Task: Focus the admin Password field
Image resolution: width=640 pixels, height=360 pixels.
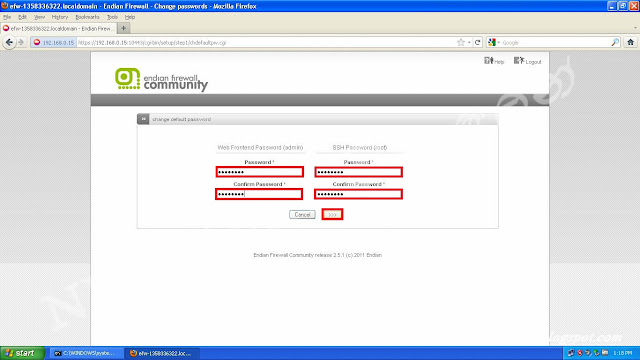Action: [260, 172]
